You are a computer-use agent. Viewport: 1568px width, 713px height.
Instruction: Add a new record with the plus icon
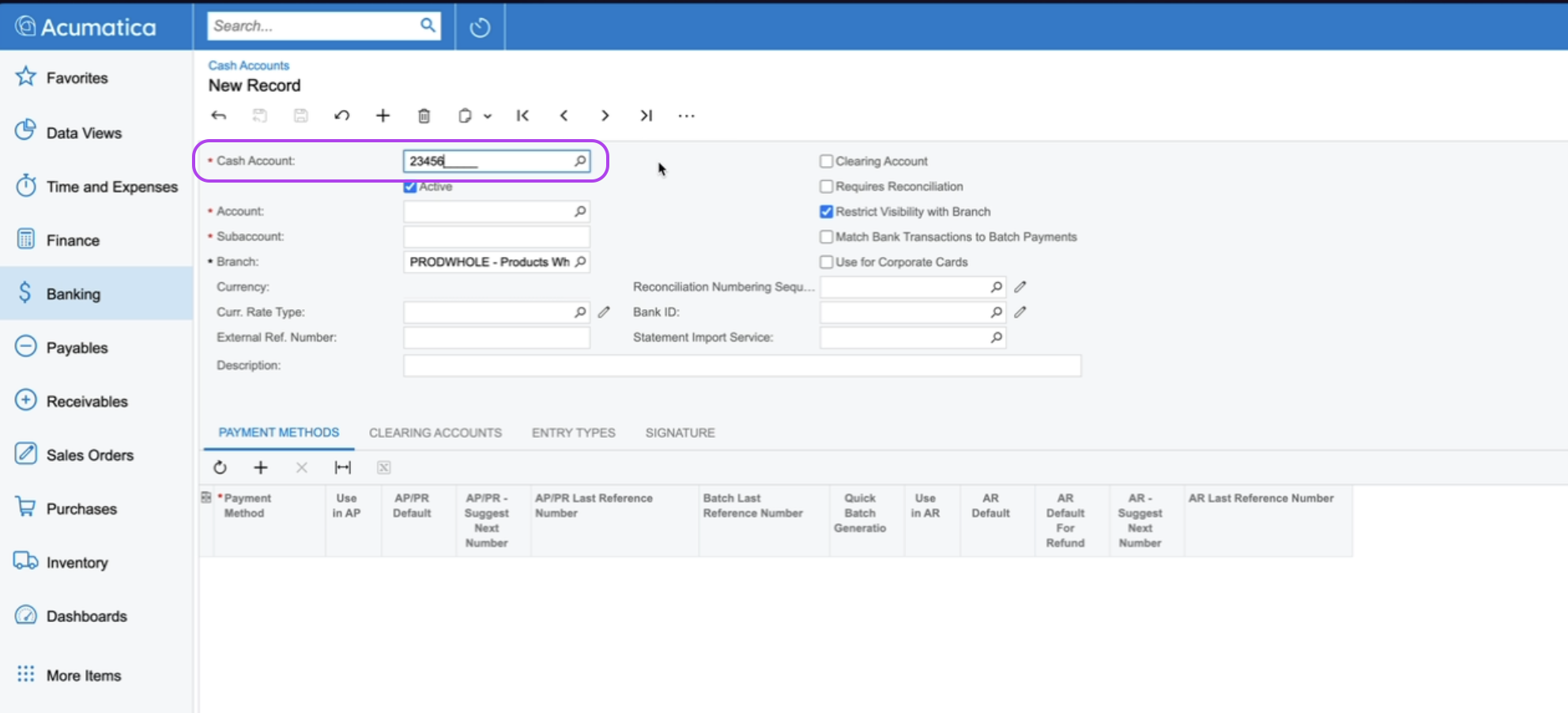click(383, 115)
